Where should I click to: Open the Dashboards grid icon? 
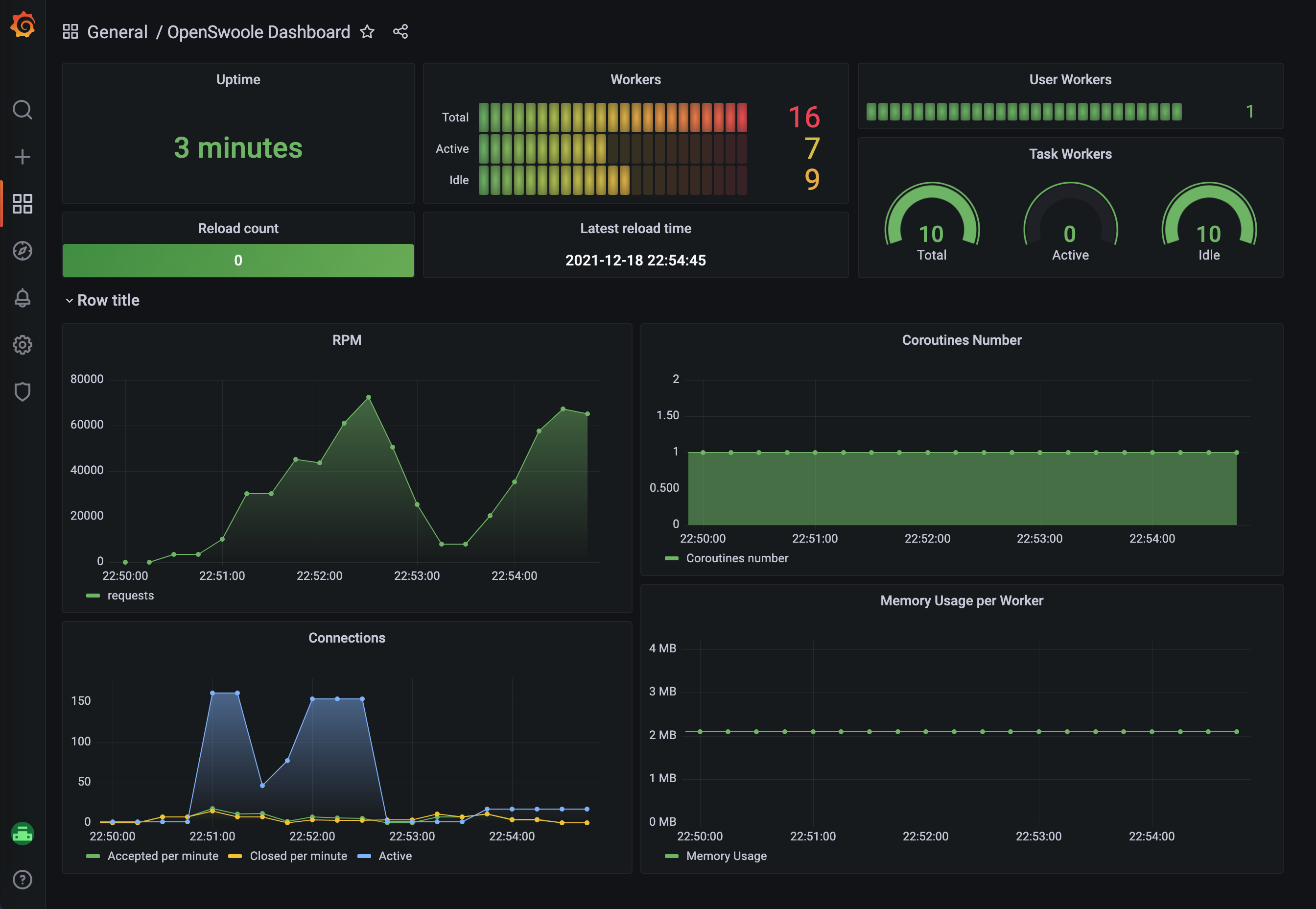pos(23,204)
